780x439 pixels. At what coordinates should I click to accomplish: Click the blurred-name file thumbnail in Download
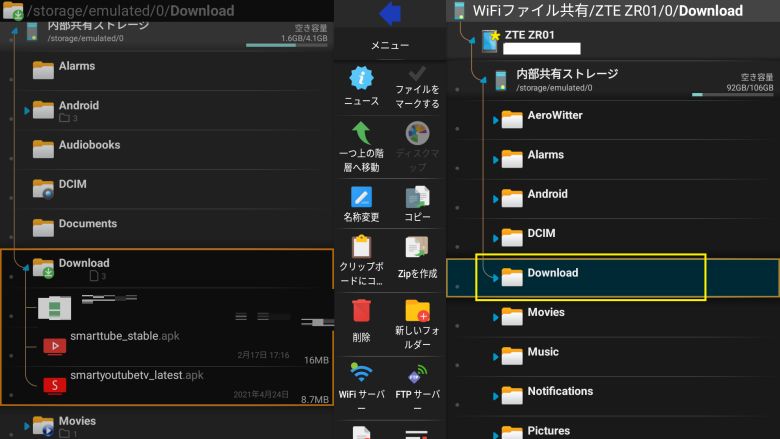pos(55,308)
